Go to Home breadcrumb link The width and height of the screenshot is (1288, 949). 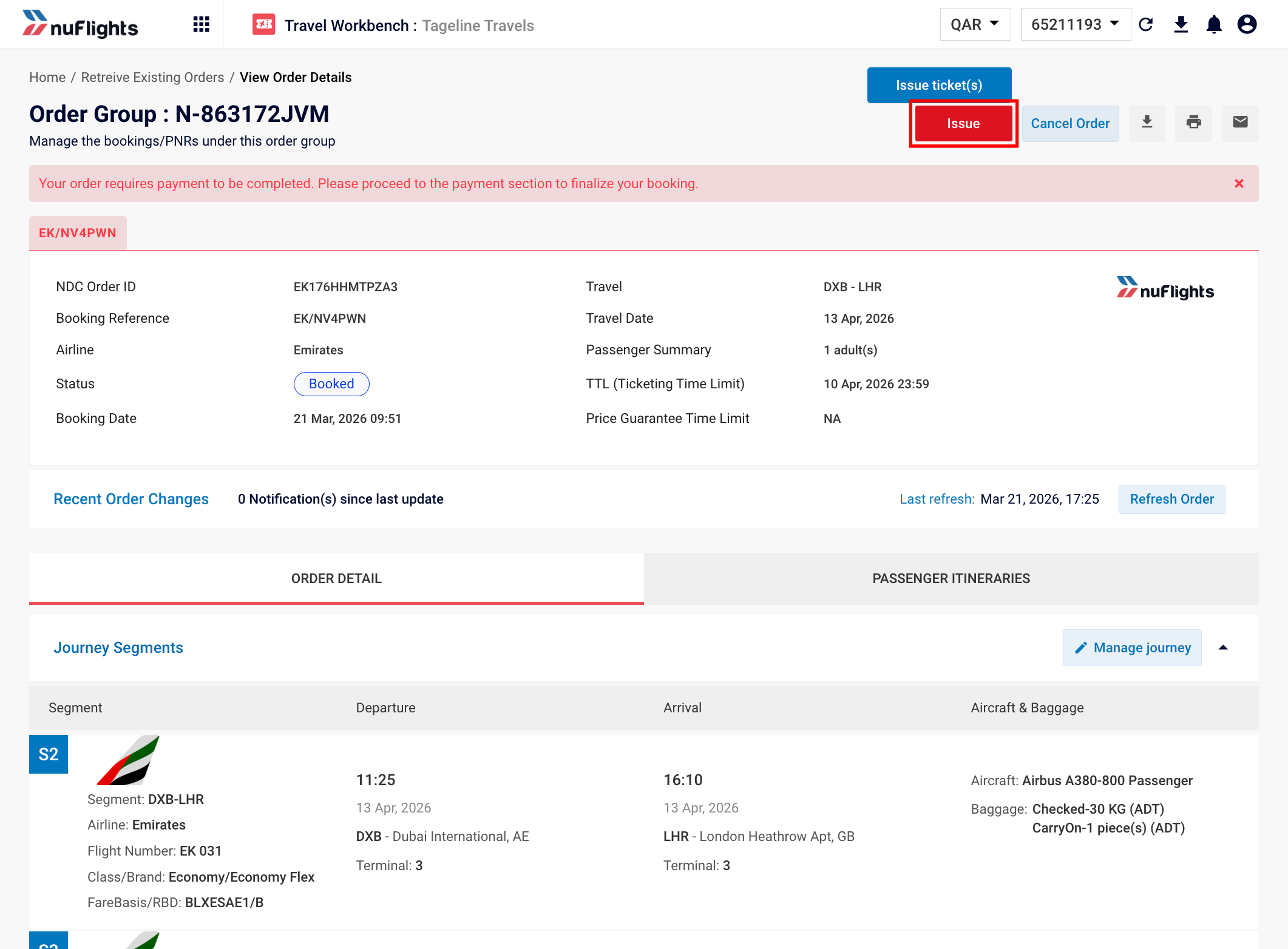click(x=47, y=77)
